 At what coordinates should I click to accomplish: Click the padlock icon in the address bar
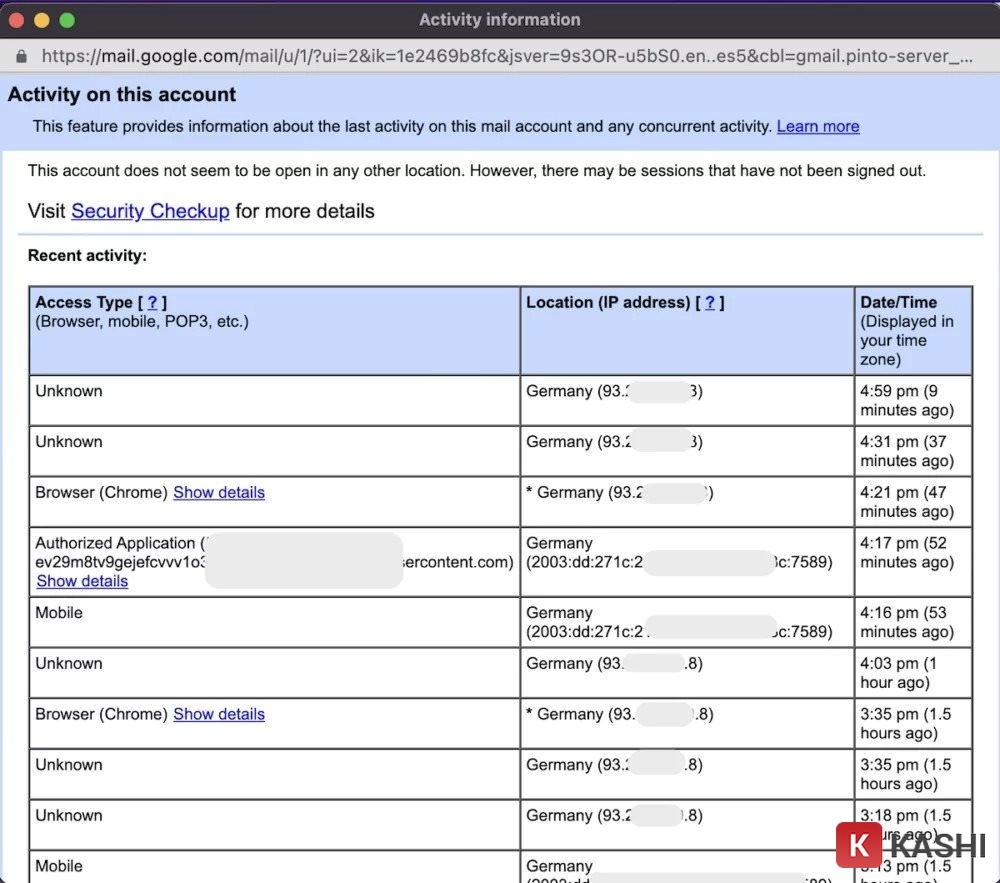[x=21, y=56]
